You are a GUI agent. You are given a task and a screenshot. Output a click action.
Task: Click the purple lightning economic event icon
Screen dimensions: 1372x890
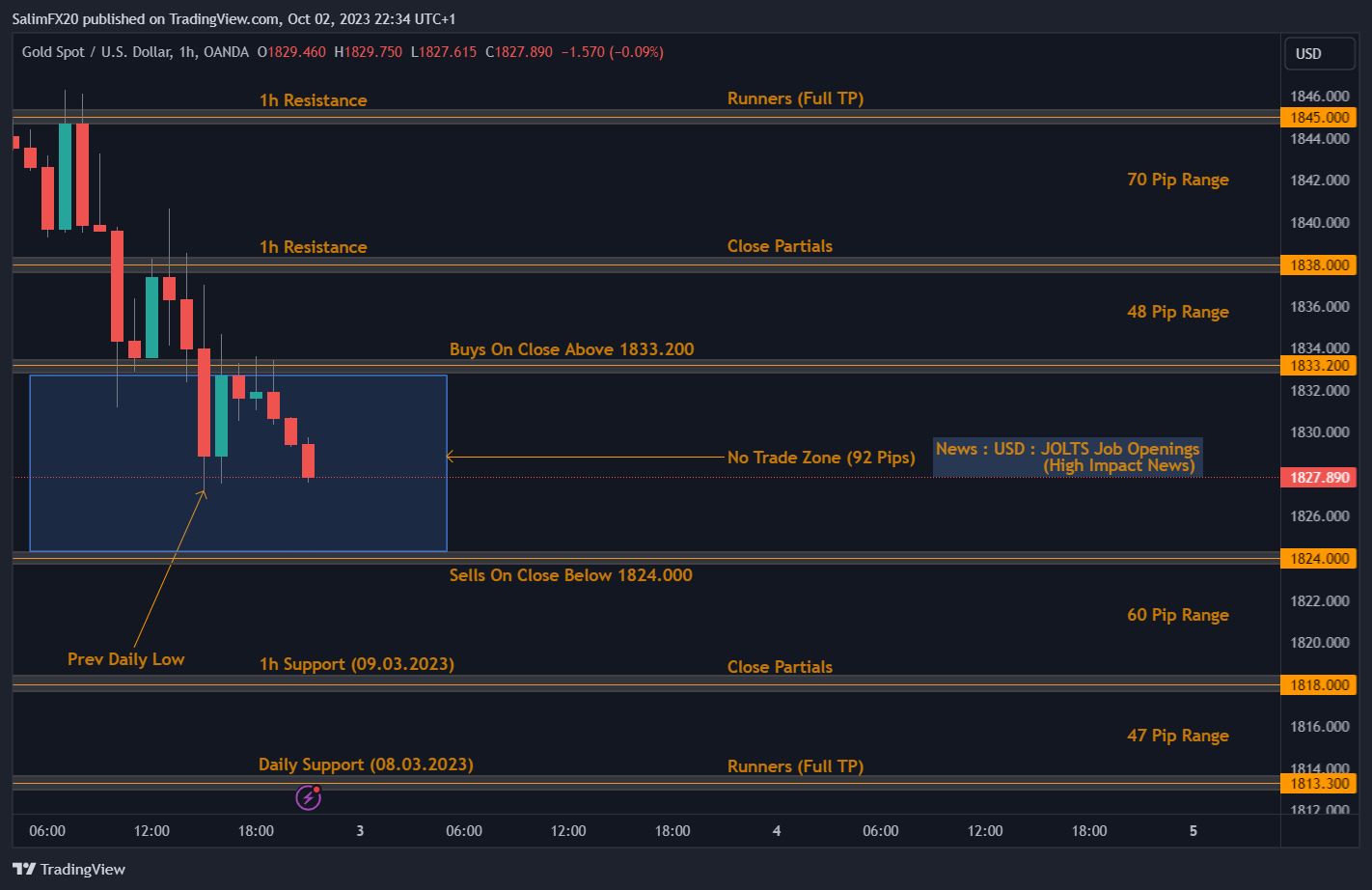308,797
